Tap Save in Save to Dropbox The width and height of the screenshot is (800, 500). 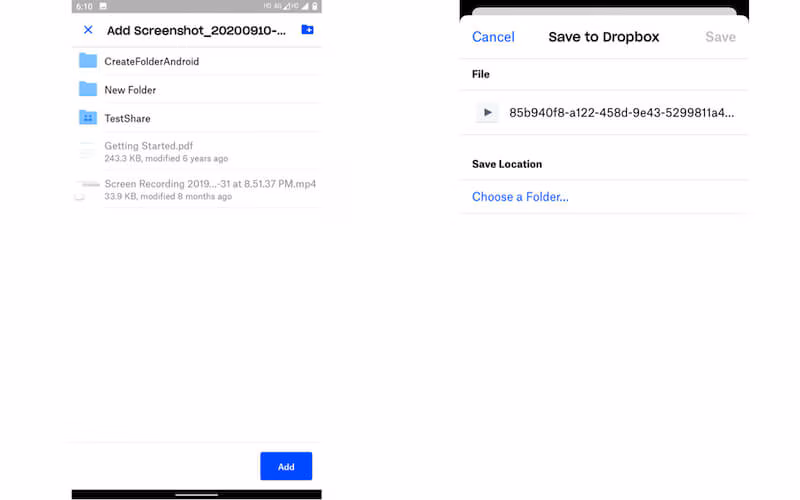click(720, 37)
